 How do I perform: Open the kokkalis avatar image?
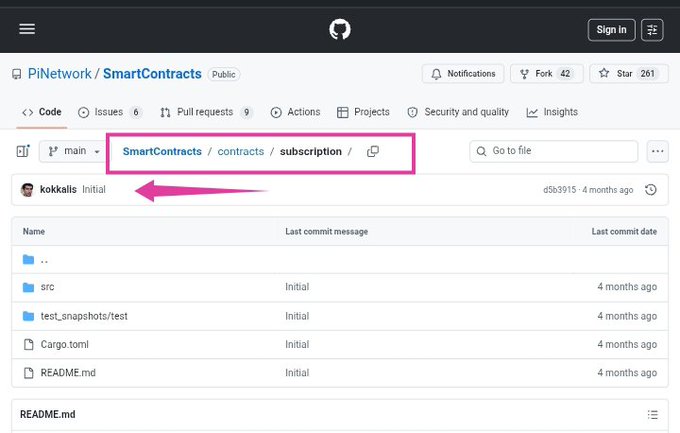coord(27,190)
